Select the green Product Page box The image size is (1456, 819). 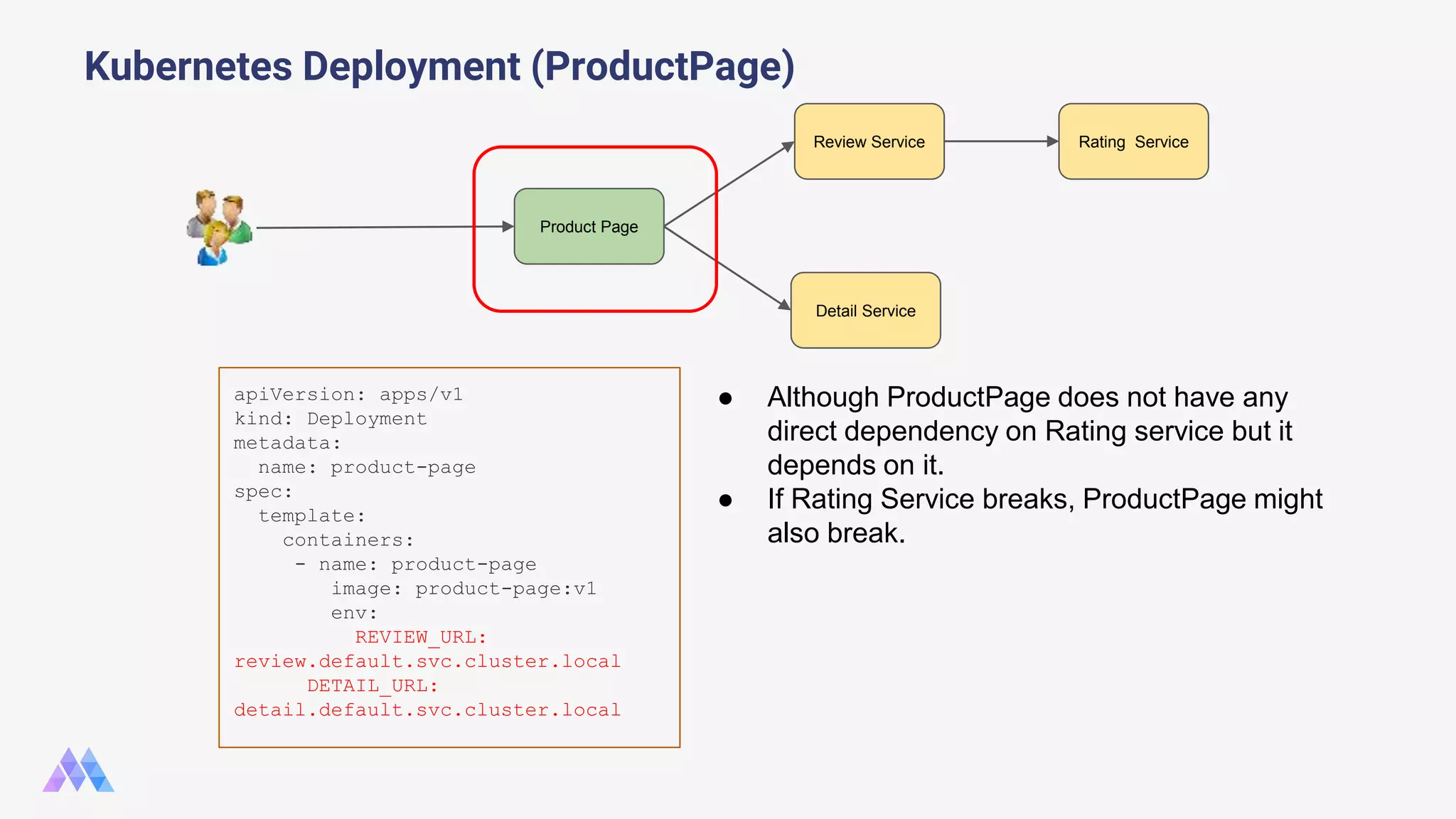point(589,227)
